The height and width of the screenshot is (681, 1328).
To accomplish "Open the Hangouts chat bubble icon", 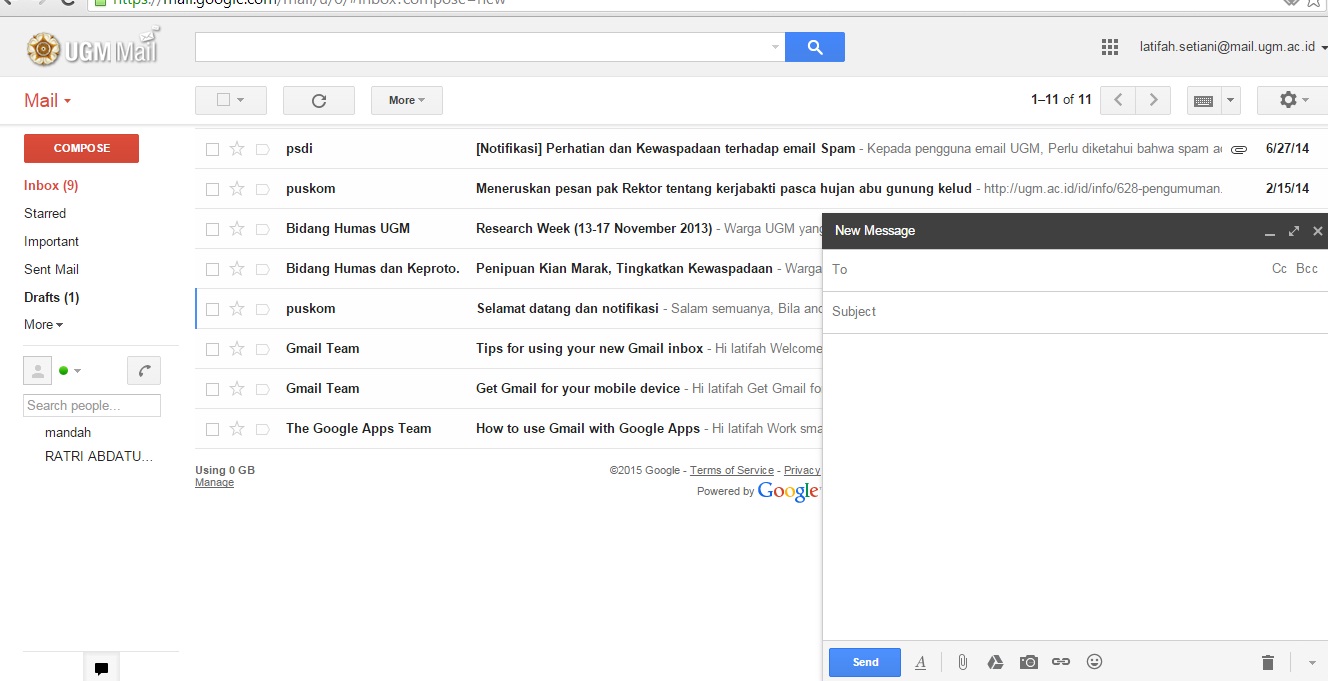I will point(101,668).
